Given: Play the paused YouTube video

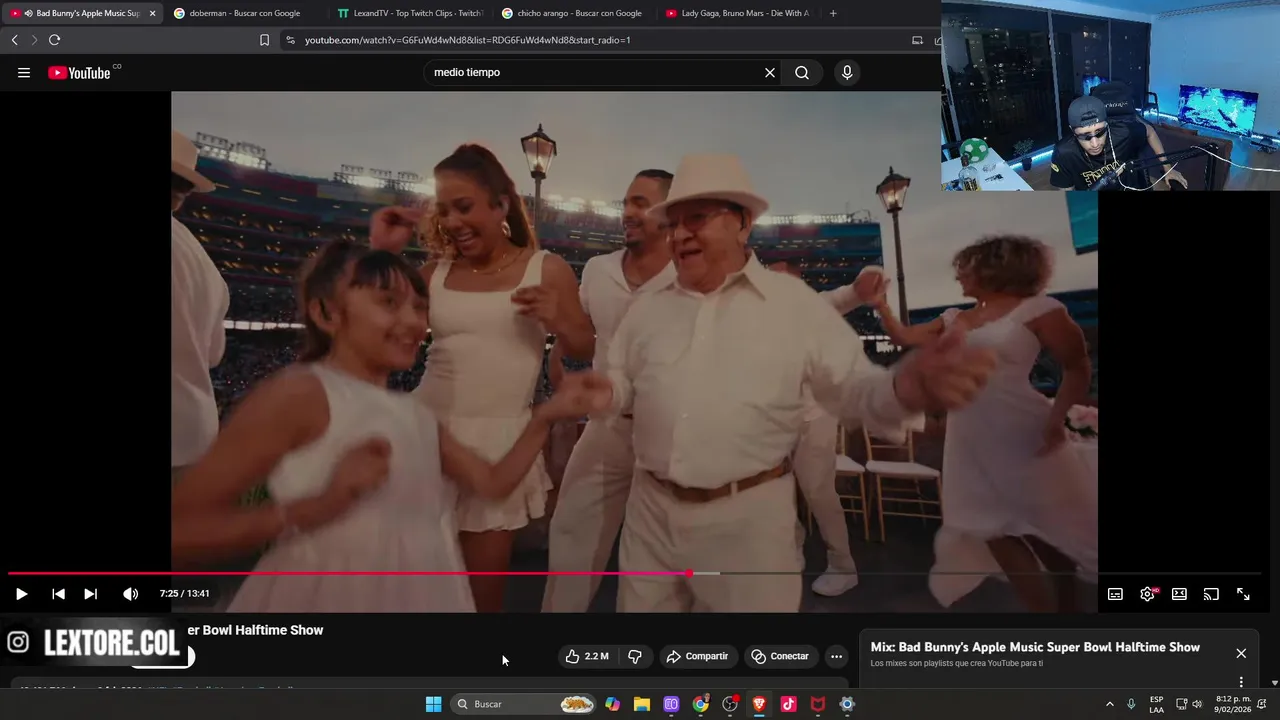Looking at the screenshot, I should pyautogui.click(x=21, y=594).
